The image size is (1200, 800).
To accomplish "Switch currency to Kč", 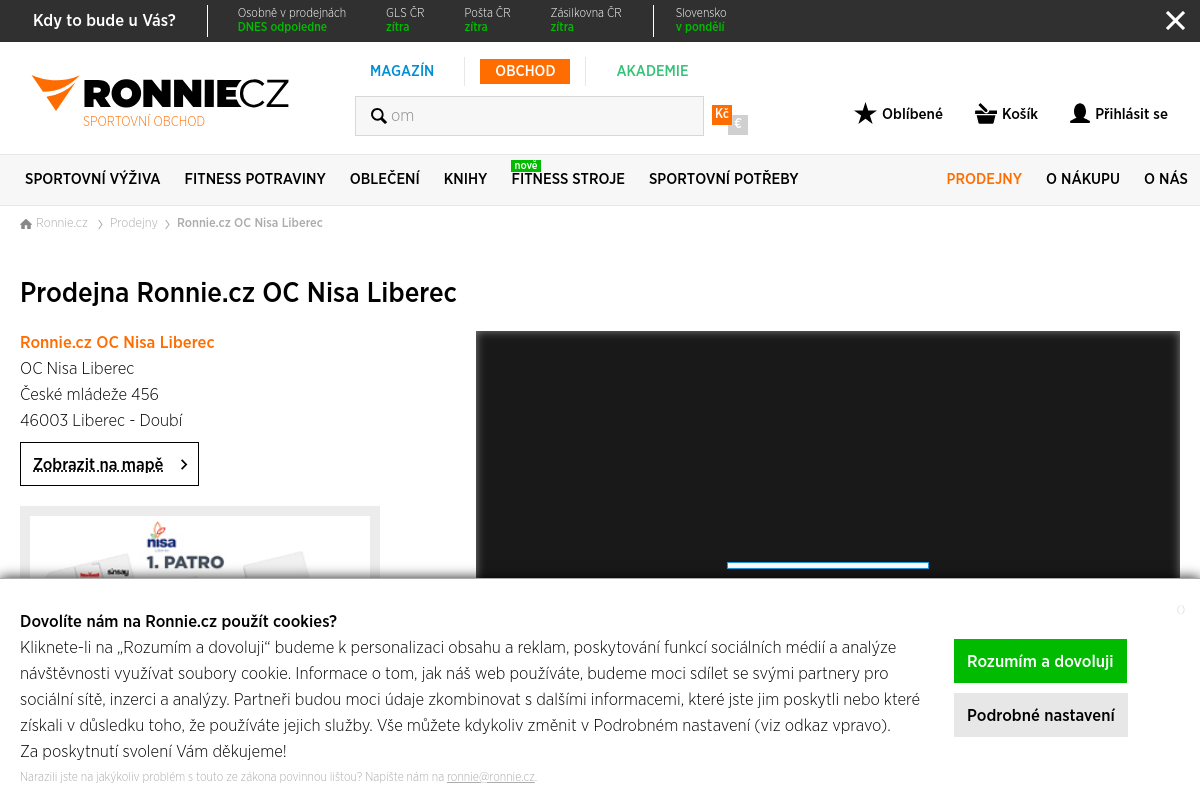I will click(x=721, y=114).
